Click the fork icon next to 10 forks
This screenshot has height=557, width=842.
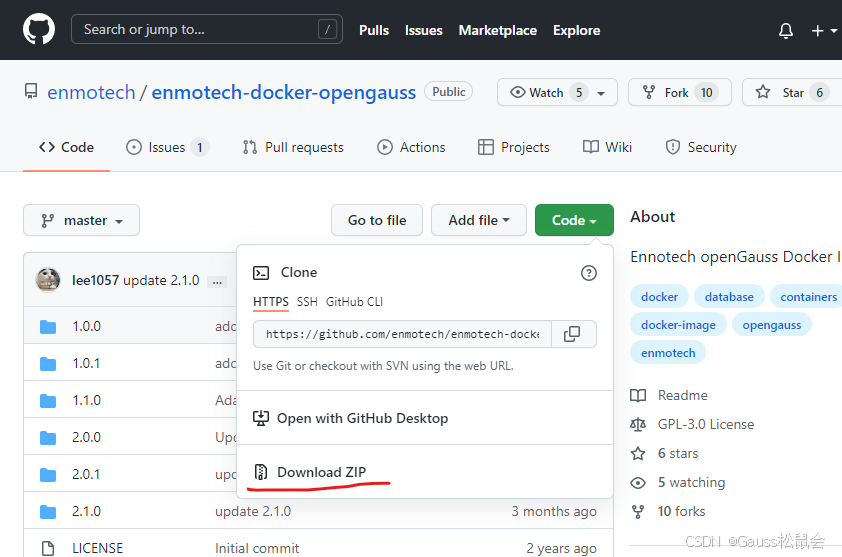coord(638,511)
